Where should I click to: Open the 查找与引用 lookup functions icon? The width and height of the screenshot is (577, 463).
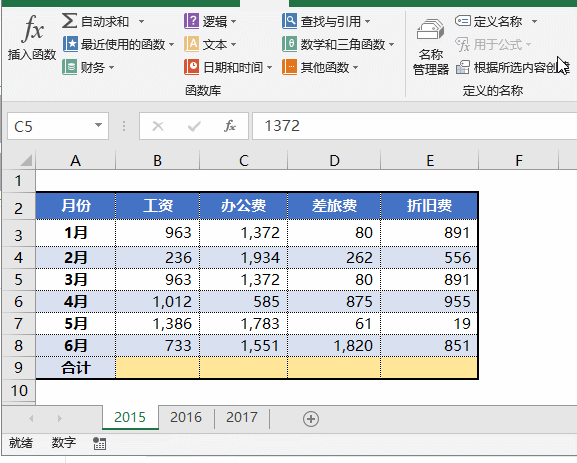pyautogui.click(x=289, y=21)
